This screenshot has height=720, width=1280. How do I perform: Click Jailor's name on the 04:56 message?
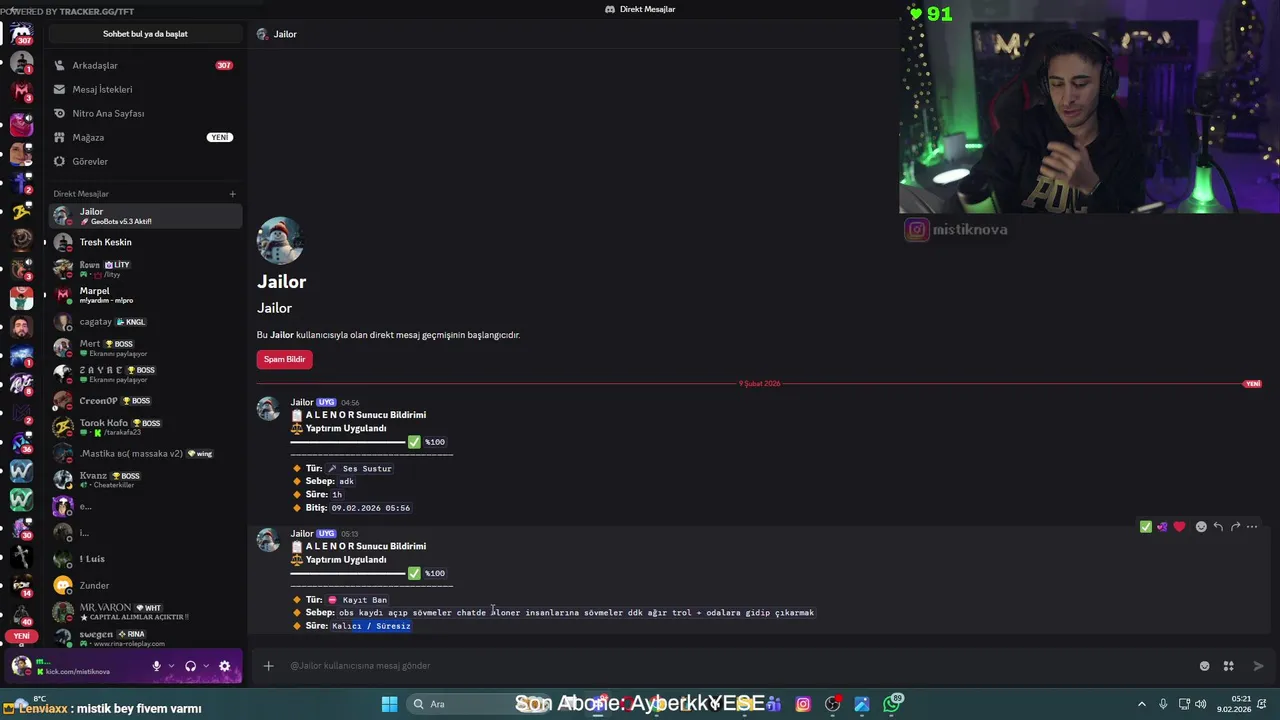(x=302, y=402)
